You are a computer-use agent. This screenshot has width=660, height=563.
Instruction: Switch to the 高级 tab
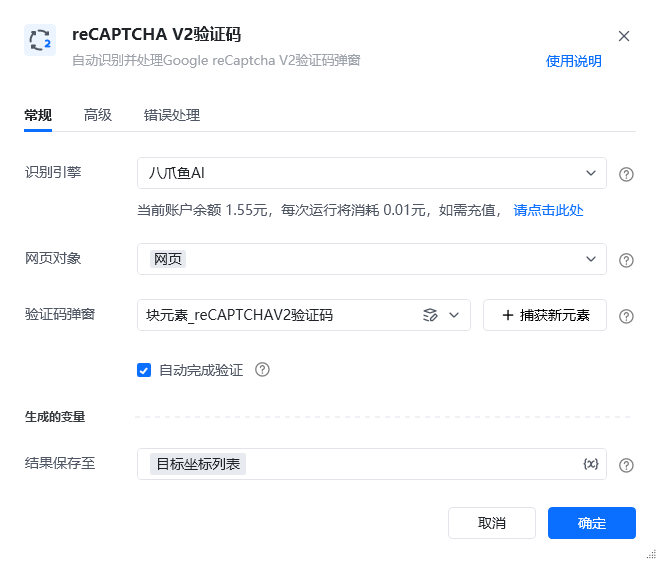point(98,115)
